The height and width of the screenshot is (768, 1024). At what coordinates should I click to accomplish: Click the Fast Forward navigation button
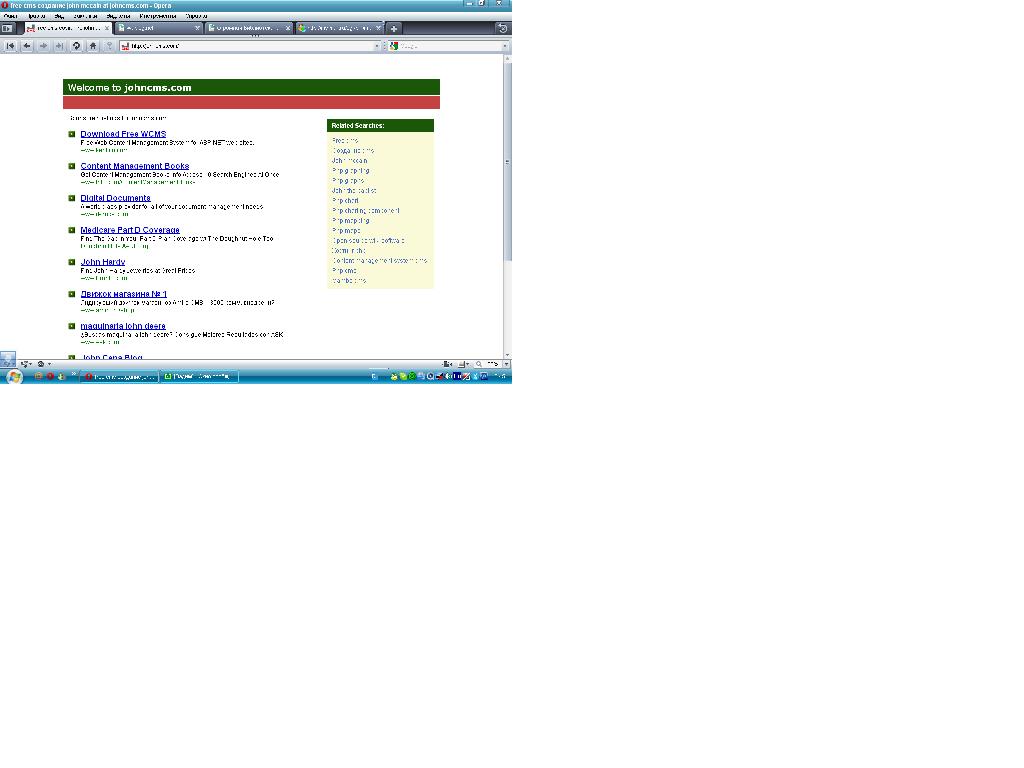[59, 46]
